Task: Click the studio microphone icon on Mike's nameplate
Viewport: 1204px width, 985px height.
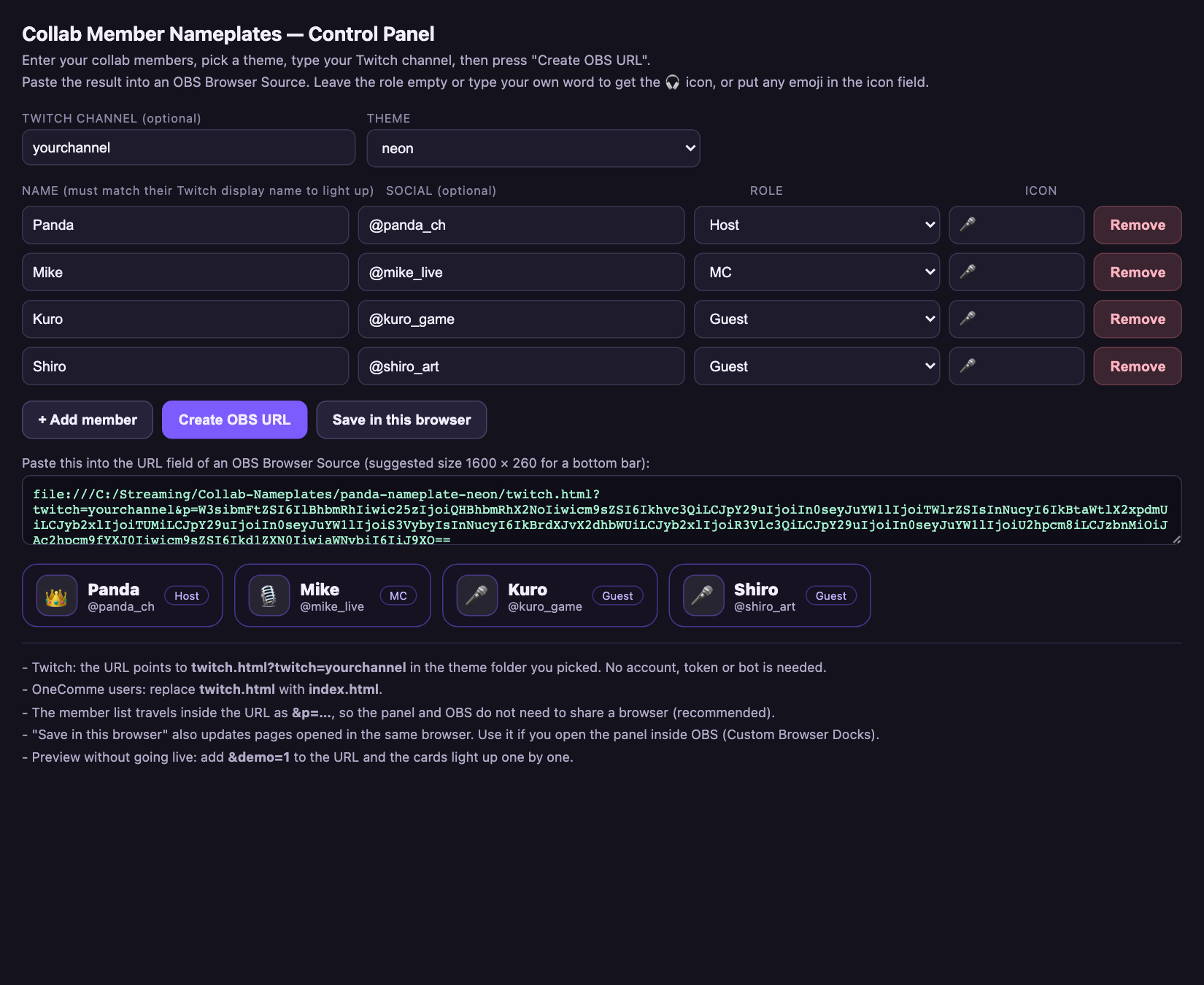Action: (269, 596)
